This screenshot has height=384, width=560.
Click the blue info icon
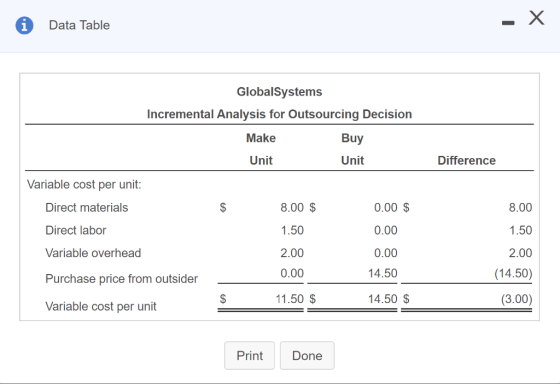click(24, 25)
